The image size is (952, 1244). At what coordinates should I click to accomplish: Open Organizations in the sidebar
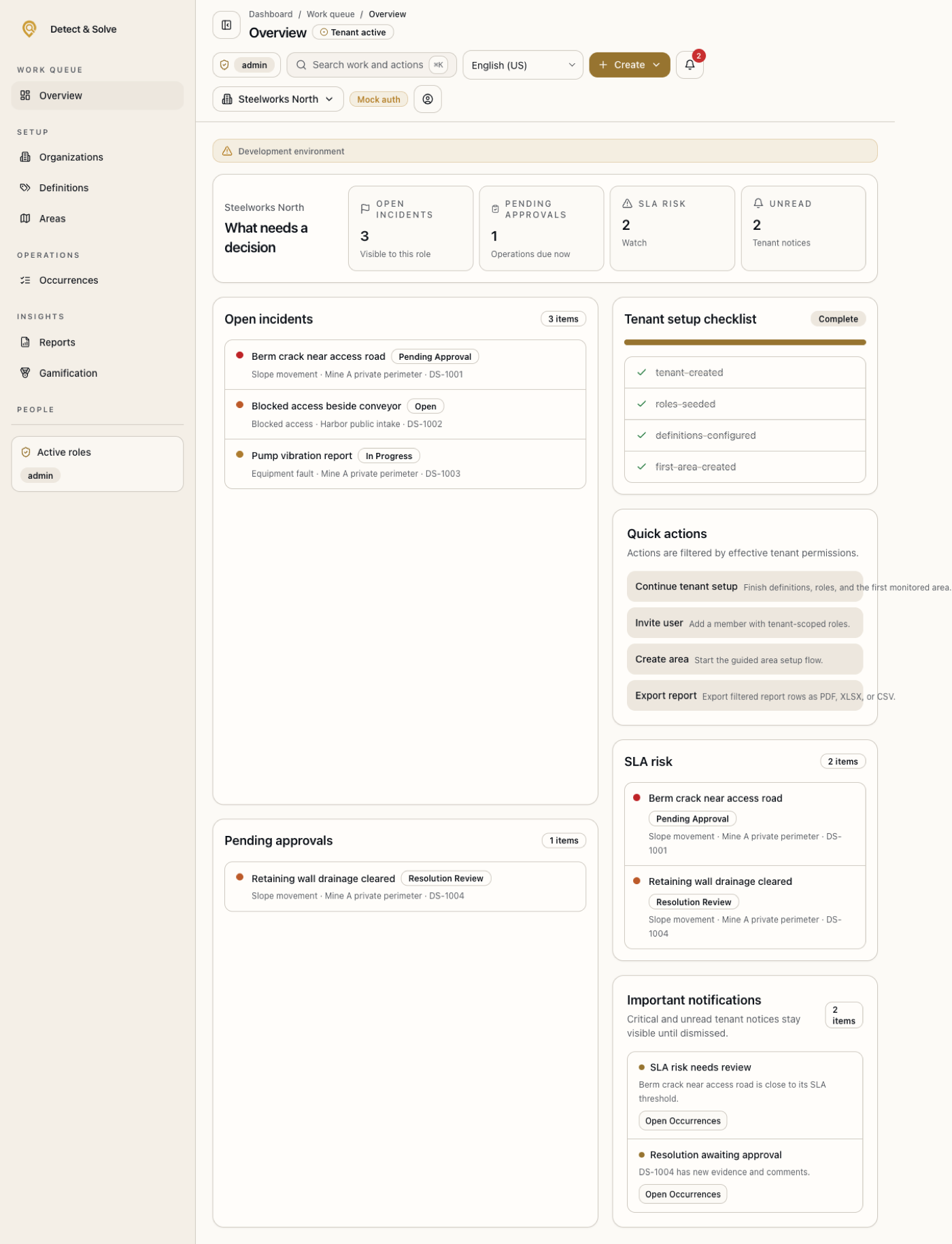click(x=97, y=157)
